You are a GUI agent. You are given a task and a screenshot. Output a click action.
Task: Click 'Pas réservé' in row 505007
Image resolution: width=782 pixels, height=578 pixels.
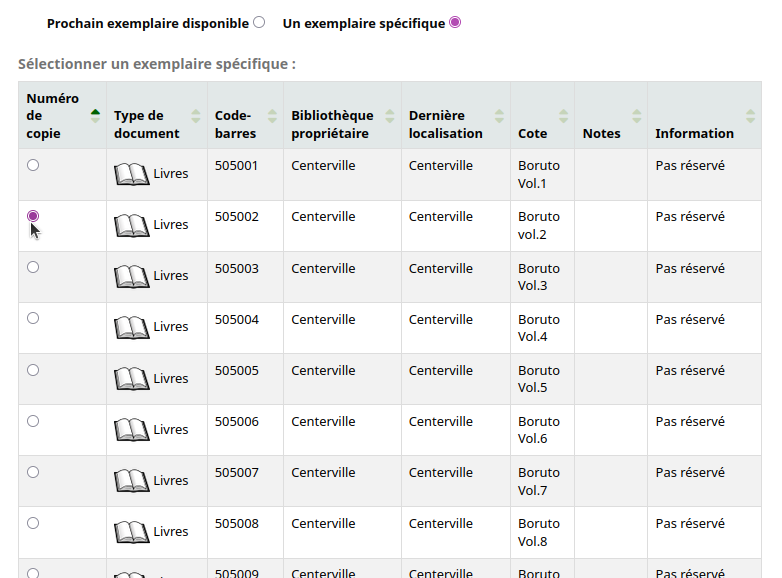click(690, 472)
